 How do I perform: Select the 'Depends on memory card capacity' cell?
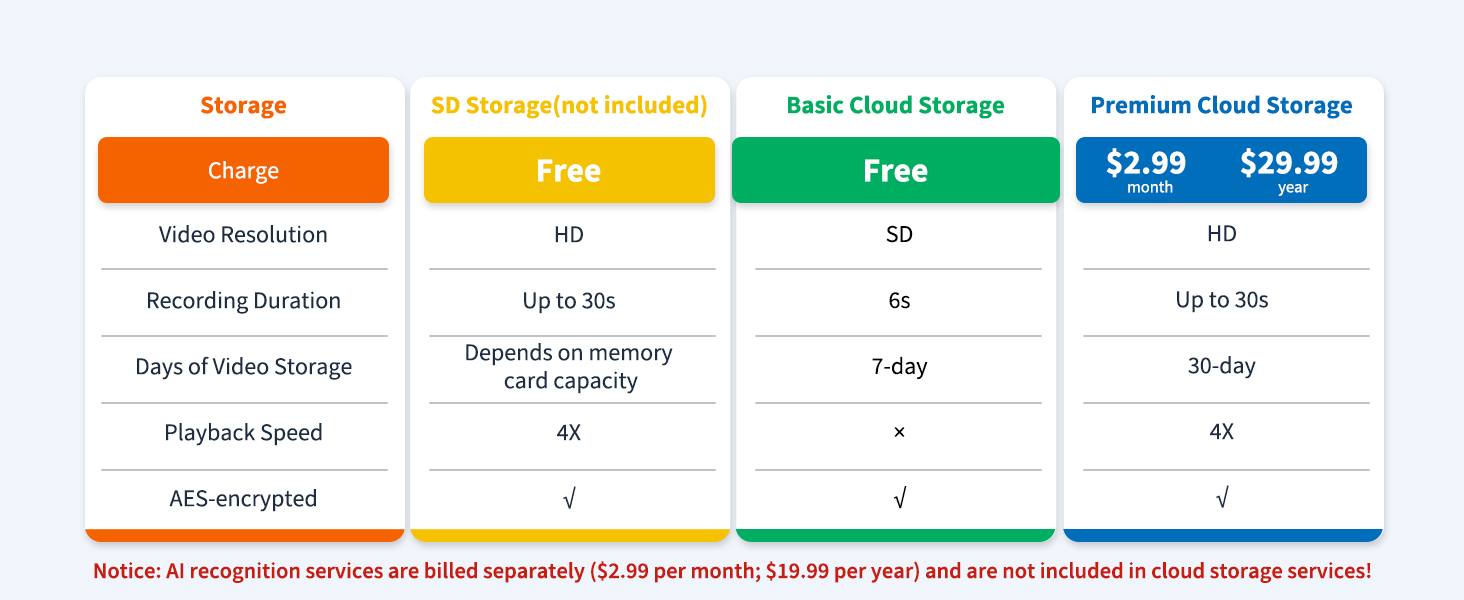coord(569,366)
